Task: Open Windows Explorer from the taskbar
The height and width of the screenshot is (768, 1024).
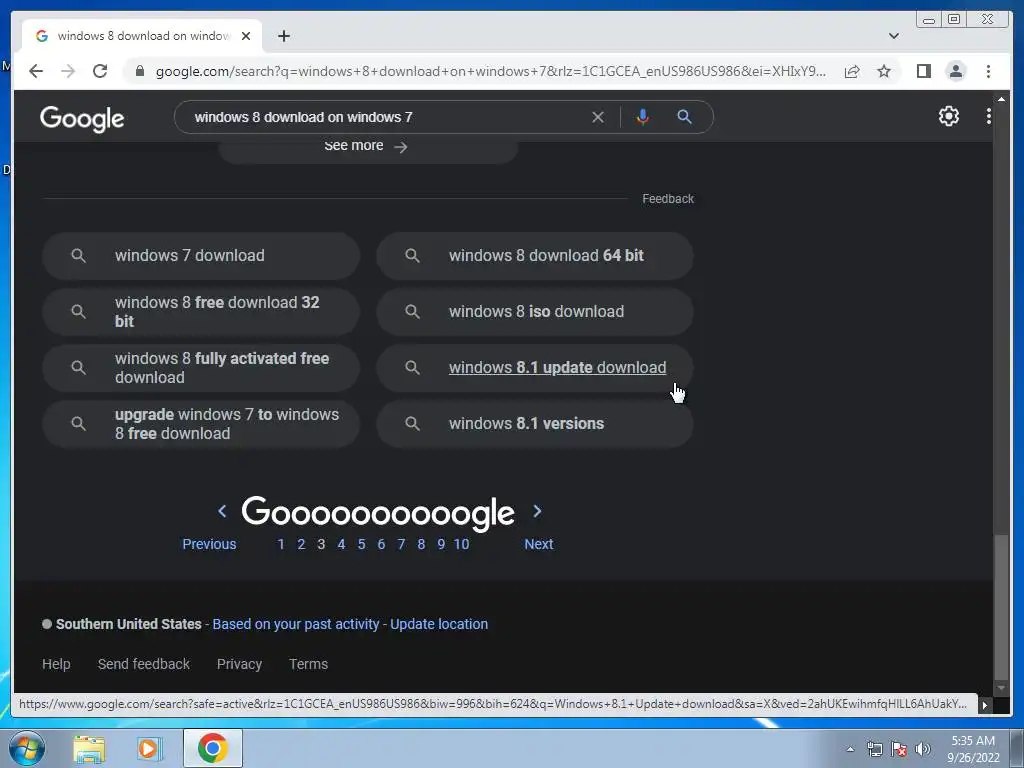Action: [89, 748]
